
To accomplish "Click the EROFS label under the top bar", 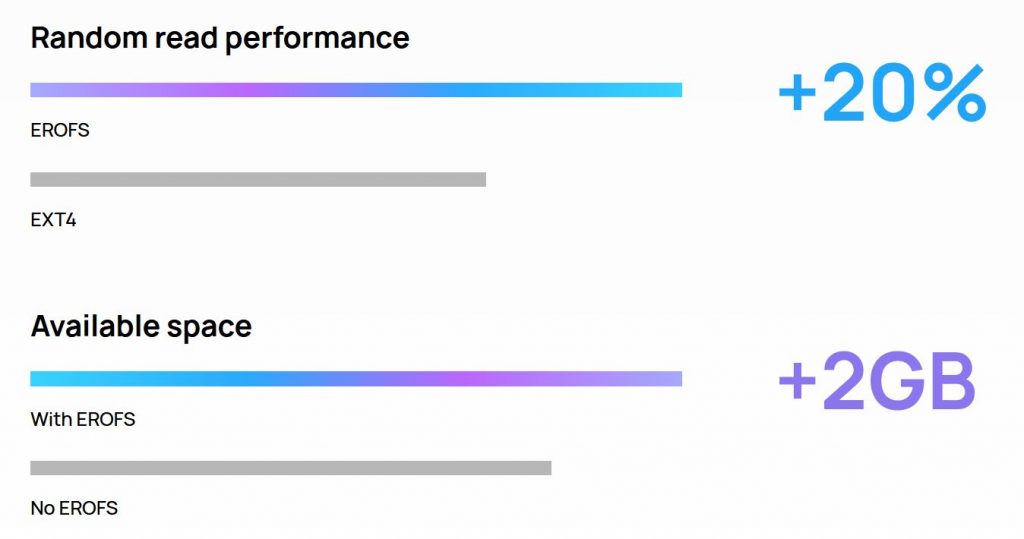I will tap(60, 130).
